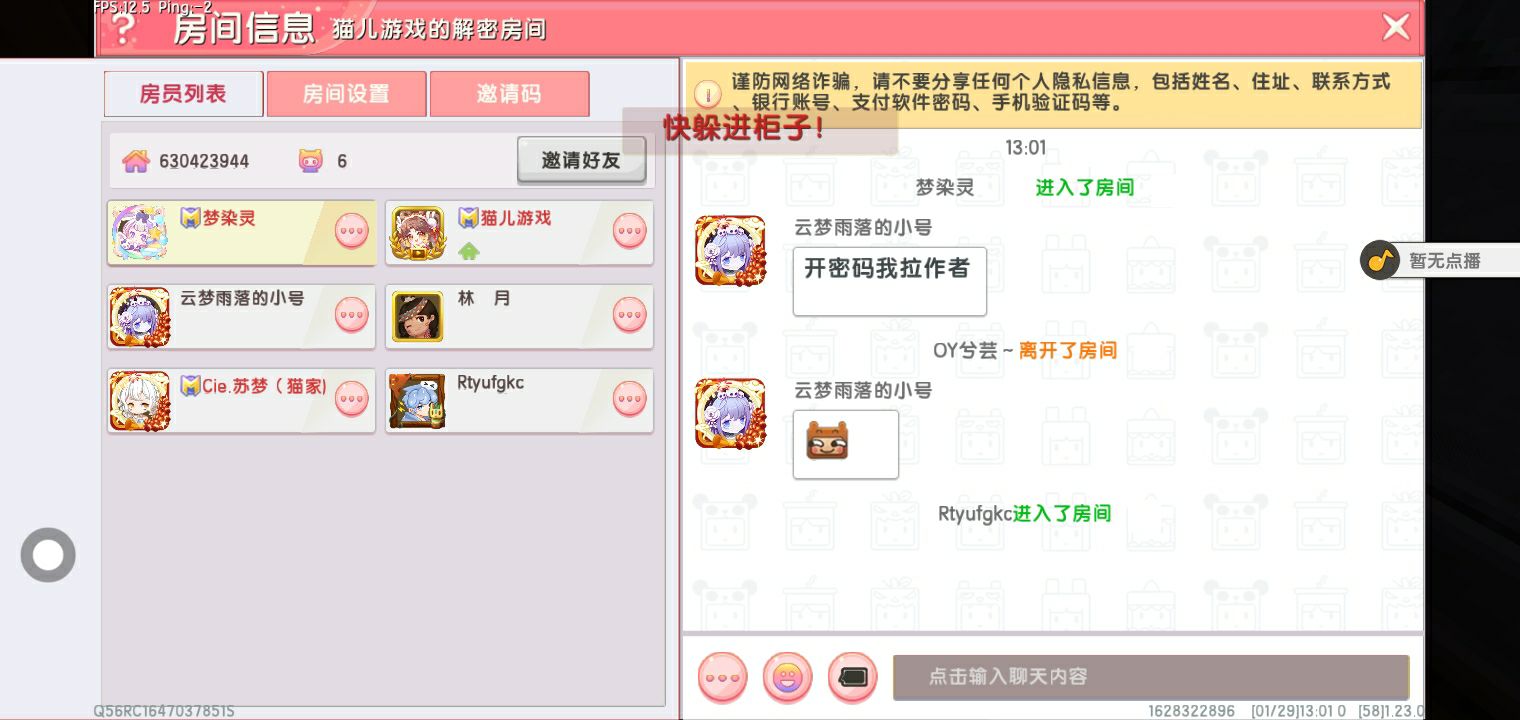Screen dimensions: 1520x720
Task: Open the emoji smiley button in chat bar
Action: (x=787, y=677)
